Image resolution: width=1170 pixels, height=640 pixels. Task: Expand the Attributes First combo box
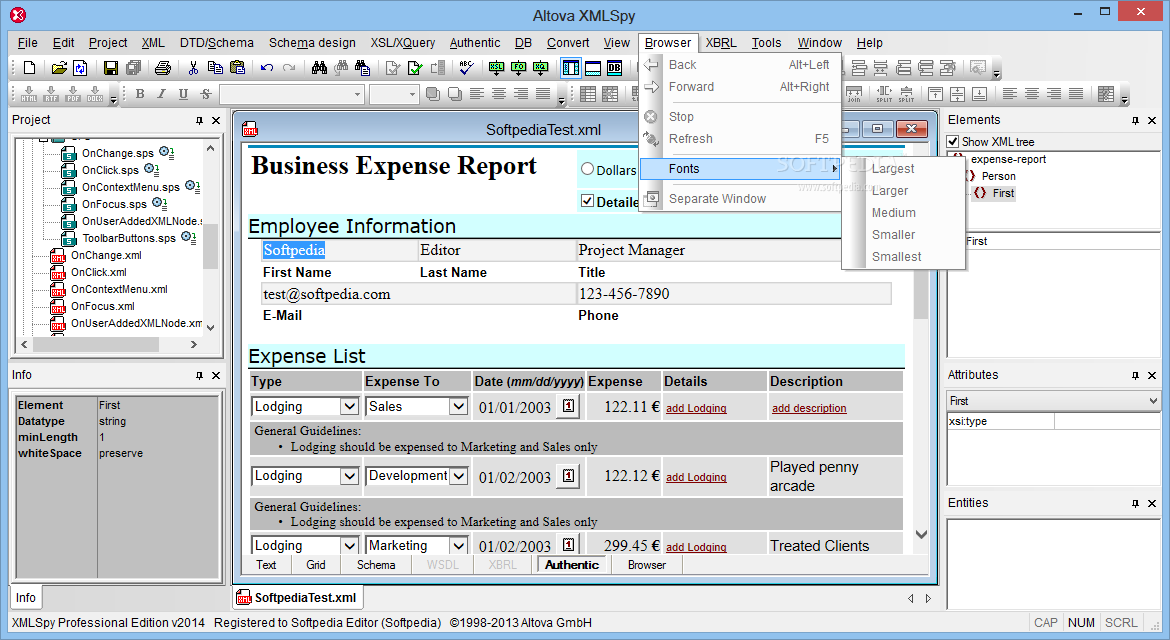[1153, 401]
